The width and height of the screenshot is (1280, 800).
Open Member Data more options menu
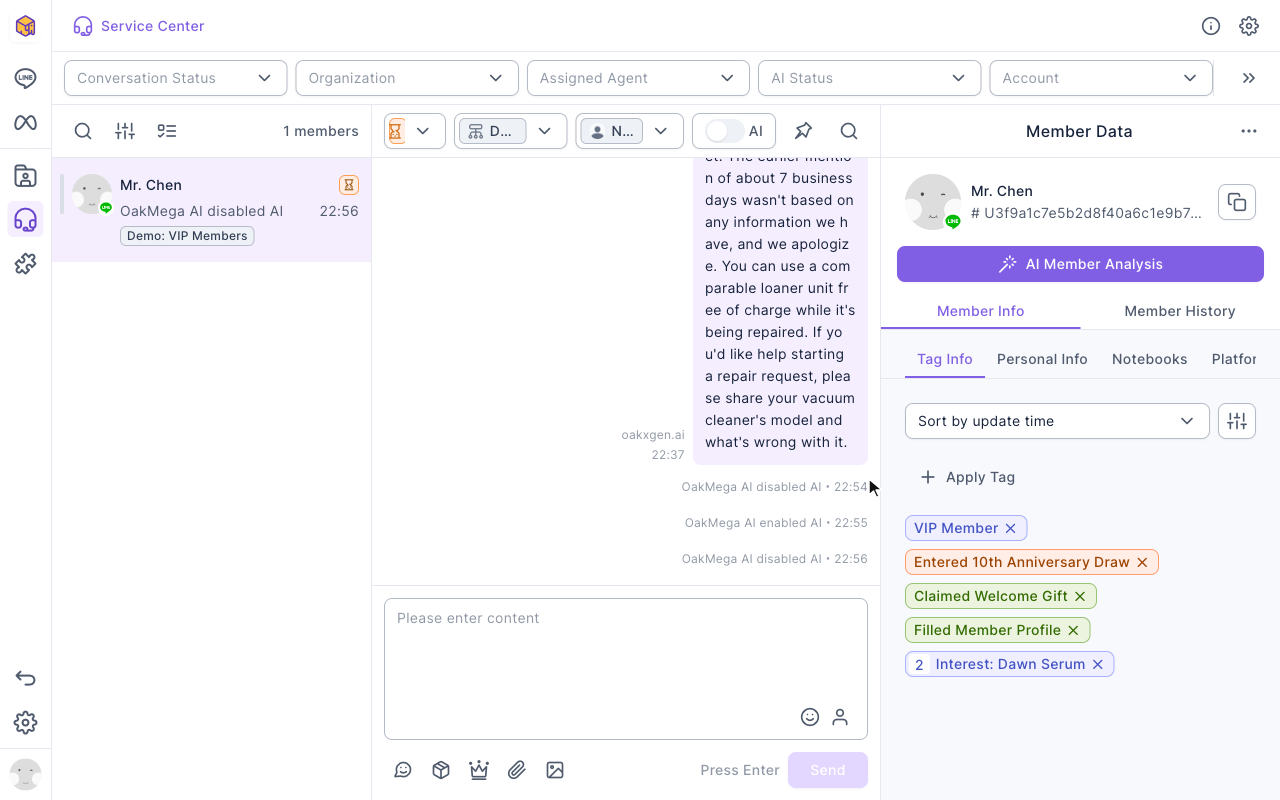(1249, 131)
